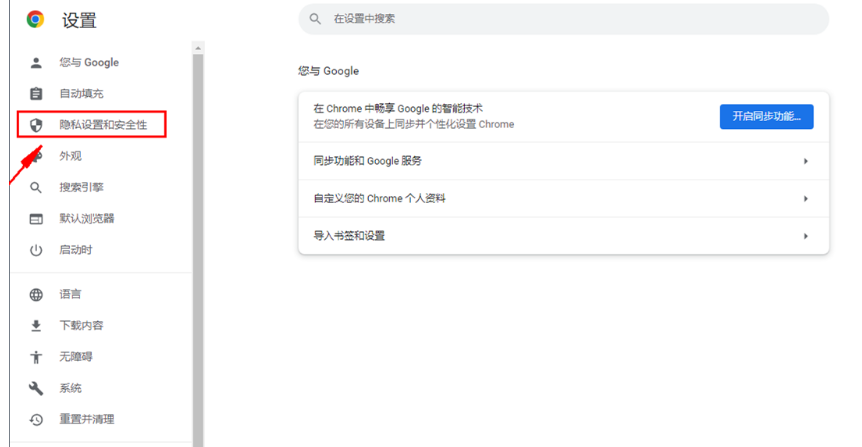Click the wrench icon for 系统
This screenshot has height=447, width=862.
click(x=36, y=388)
